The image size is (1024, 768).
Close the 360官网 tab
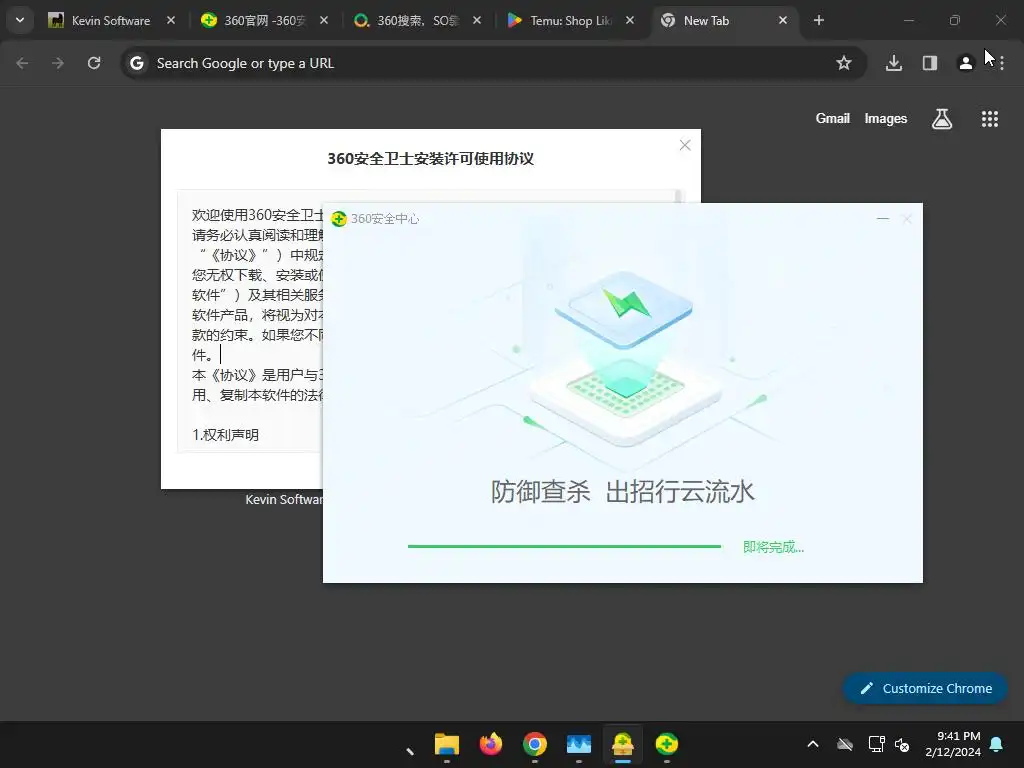pyautogui.click(x=323, y=20)
